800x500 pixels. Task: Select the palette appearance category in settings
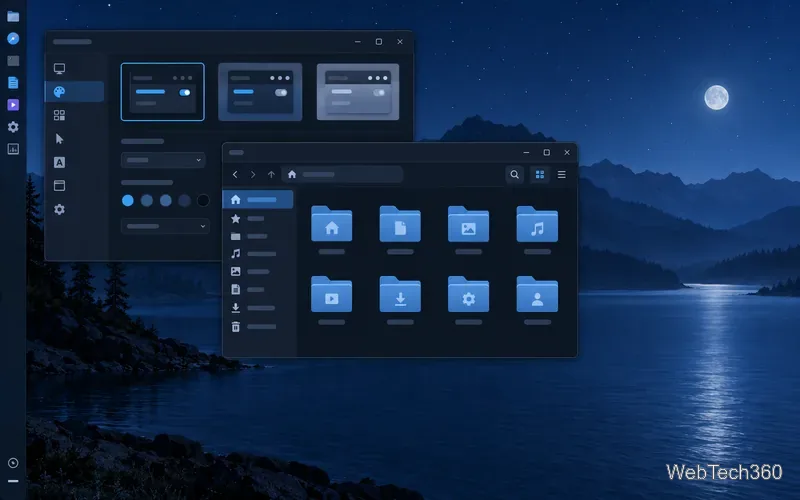(74, 92)
